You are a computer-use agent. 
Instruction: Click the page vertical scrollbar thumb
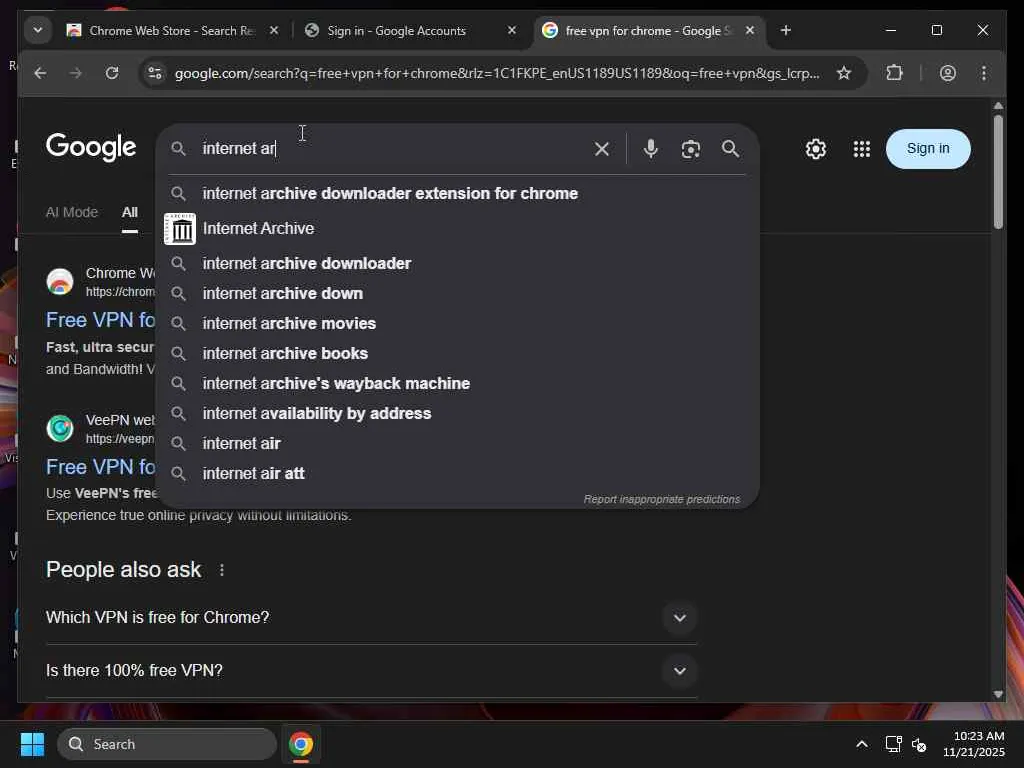click(998, 172)
